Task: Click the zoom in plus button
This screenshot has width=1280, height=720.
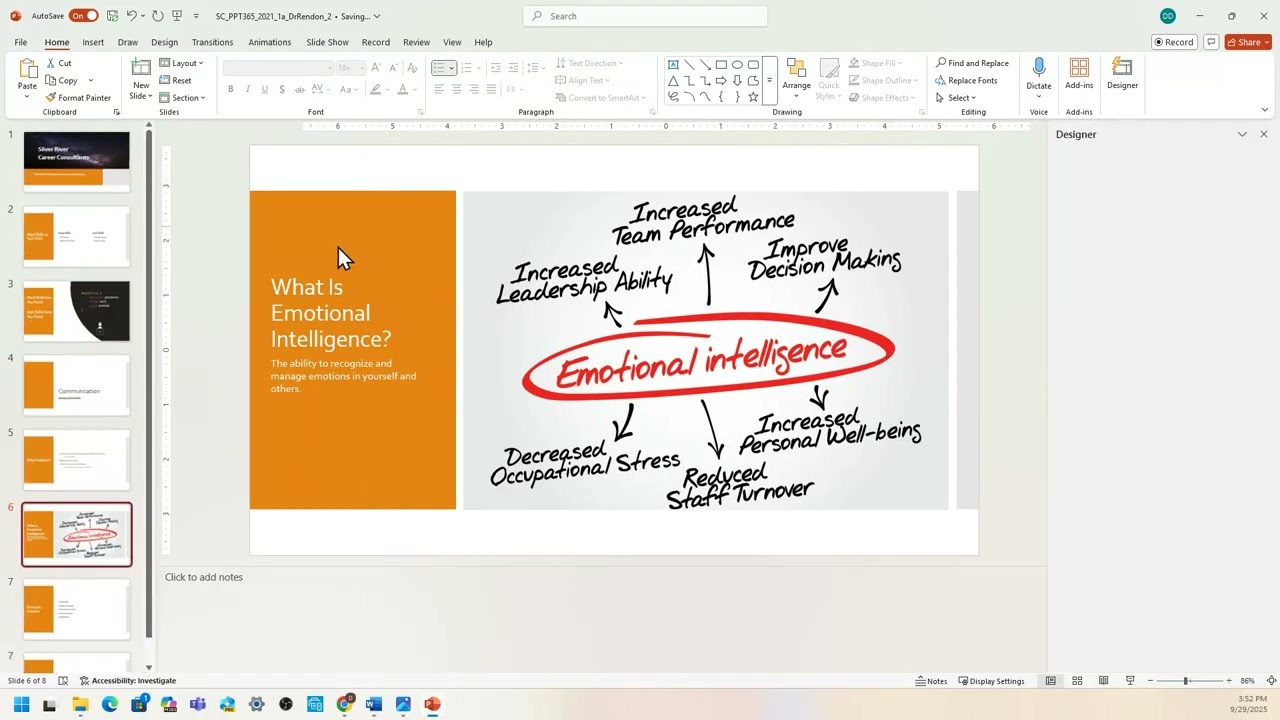Action: (1229, 681)
